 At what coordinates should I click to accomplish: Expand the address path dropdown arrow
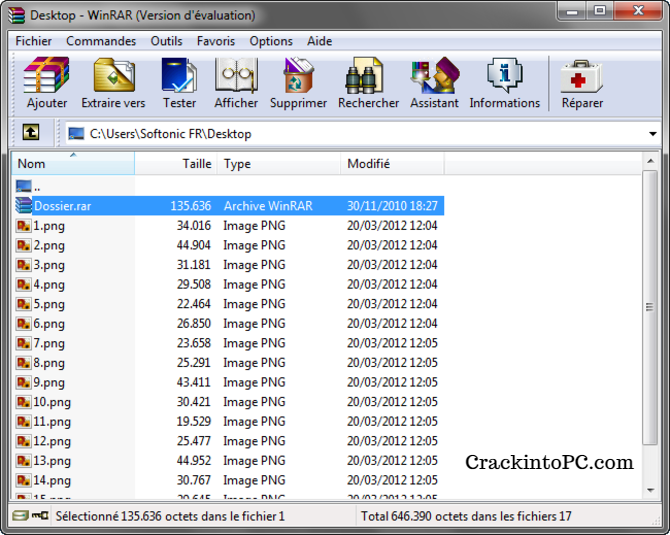pyautogui.click(x=652, y=134)
